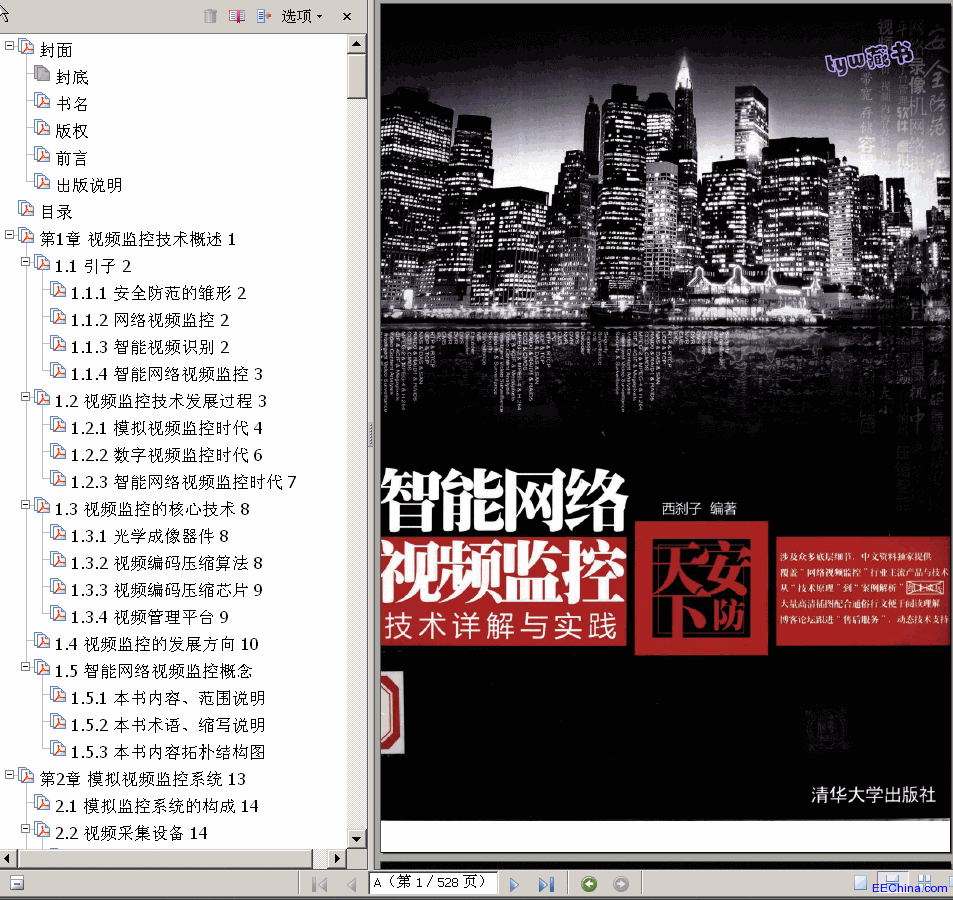This screenshot has height=900, width=953.
Task: Go to the next page arrow
Action: (x=514, y=884)
